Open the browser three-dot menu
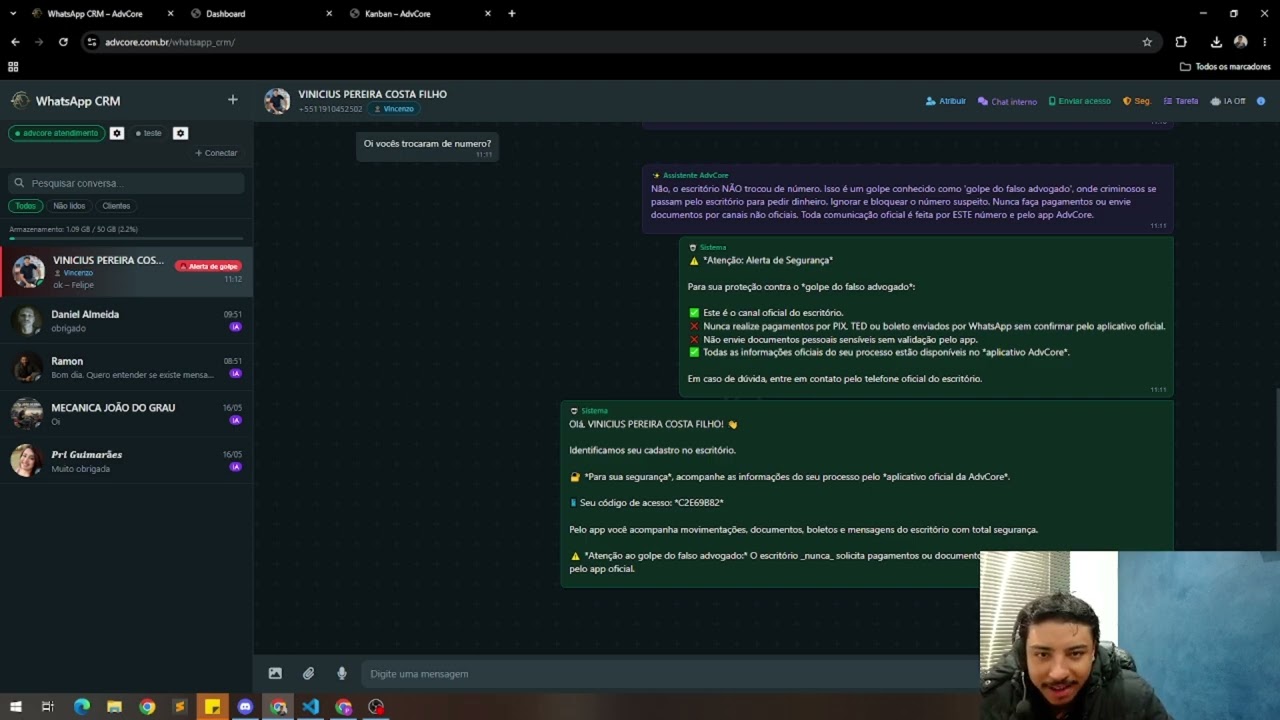 click(x=1265, y=42)
